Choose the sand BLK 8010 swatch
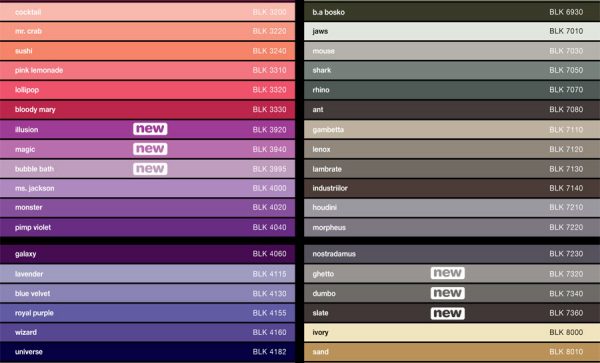 (x=452, y=352)
